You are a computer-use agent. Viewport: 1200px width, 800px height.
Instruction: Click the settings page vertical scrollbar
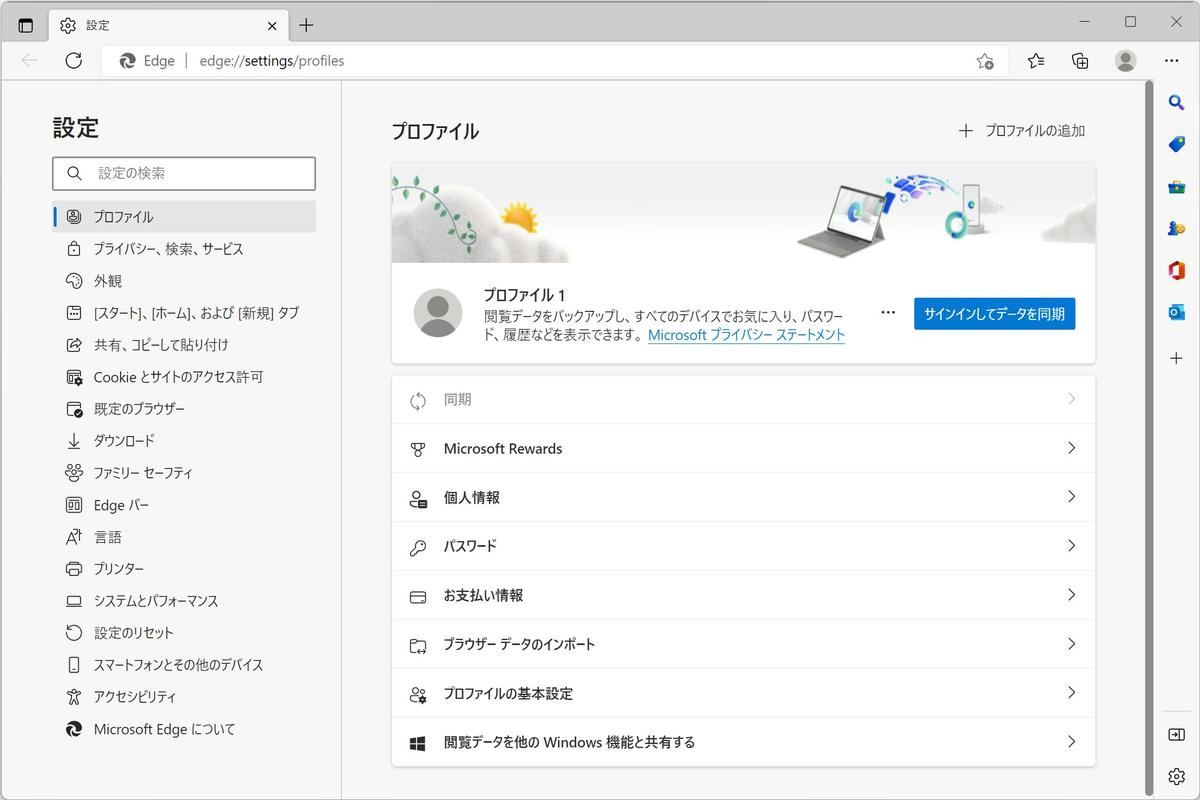pyautogui.click(x=1148, y=436)
